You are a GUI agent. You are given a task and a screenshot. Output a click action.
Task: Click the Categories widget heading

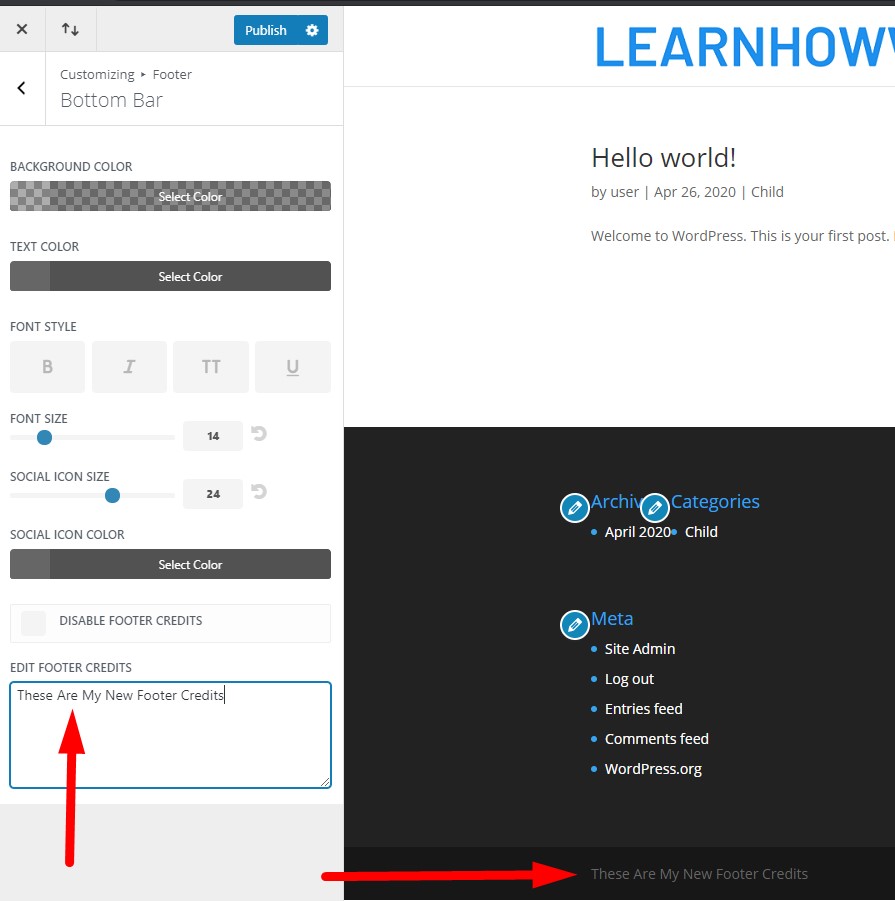pos(715,502)
